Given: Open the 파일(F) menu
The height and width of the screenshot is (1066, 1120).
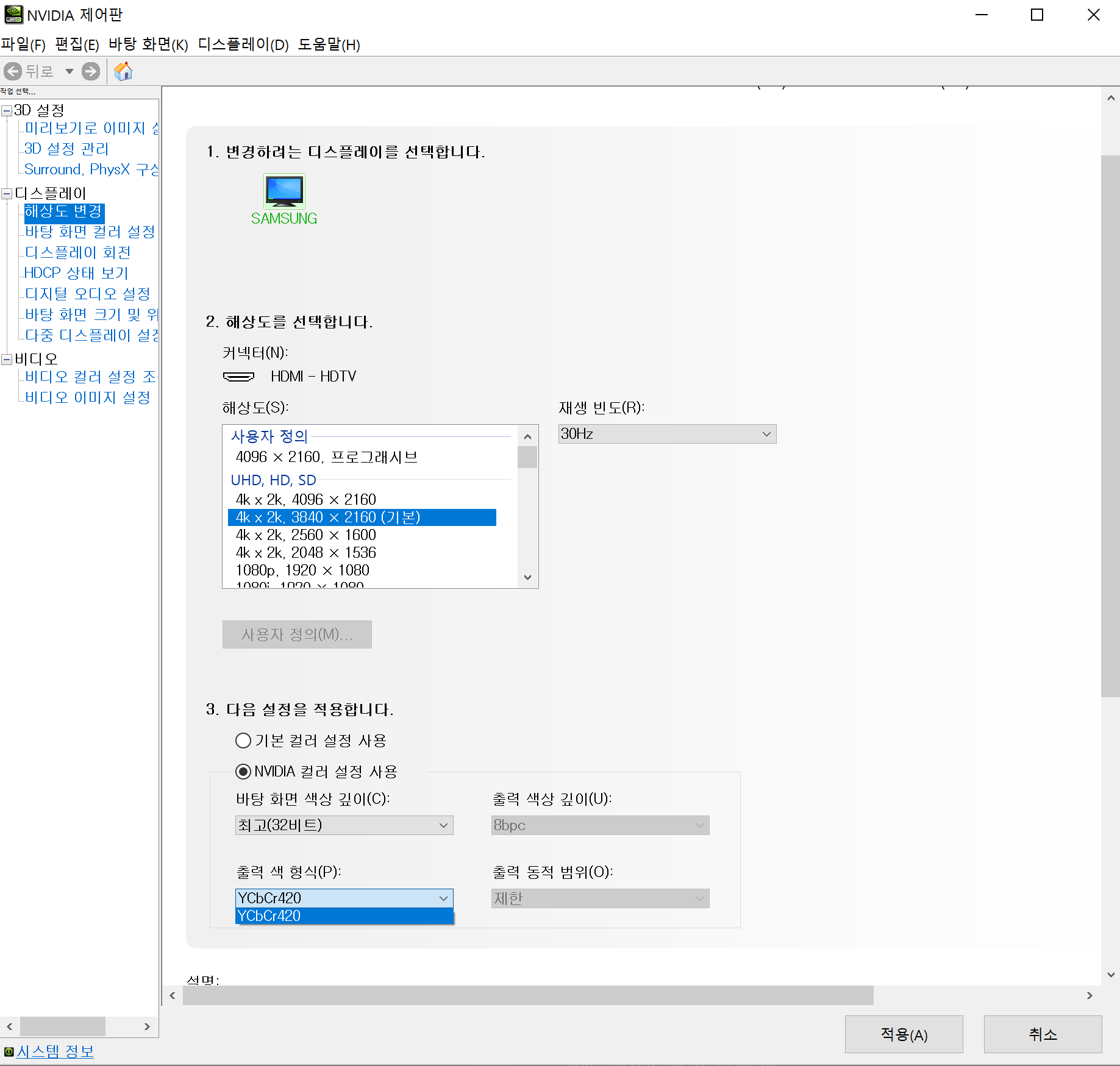Looking at the screenshot, I should [x=23, y=44].
